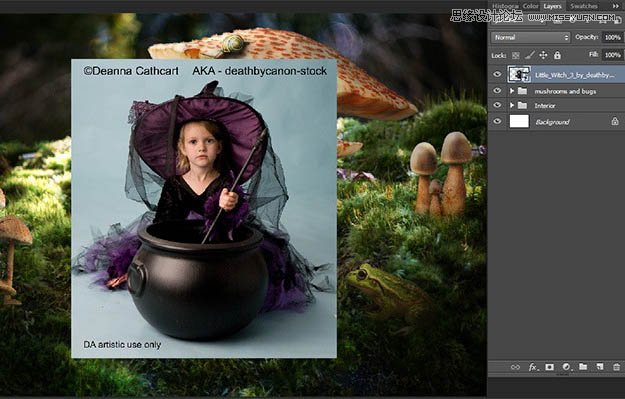Lock transparent pixels
625x399 pixels.
[x=515, y=55]
